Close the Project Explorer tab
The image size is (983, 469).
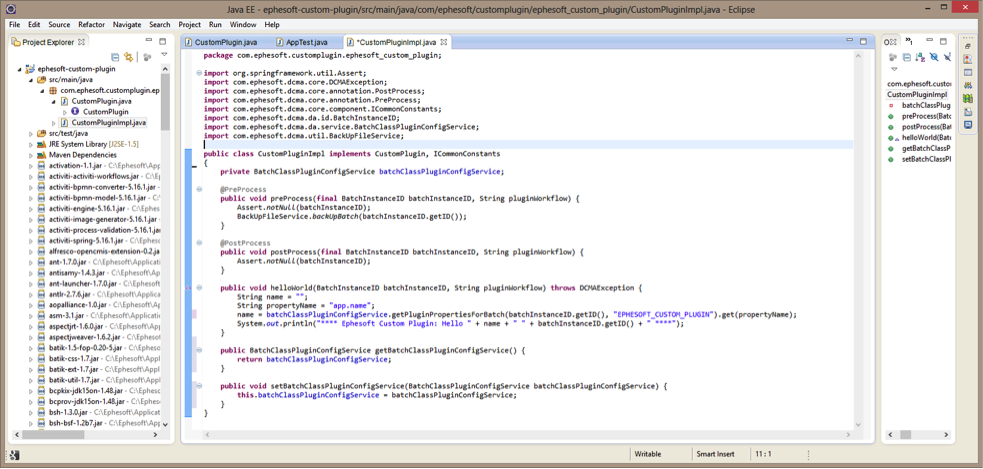pos(81,42)
